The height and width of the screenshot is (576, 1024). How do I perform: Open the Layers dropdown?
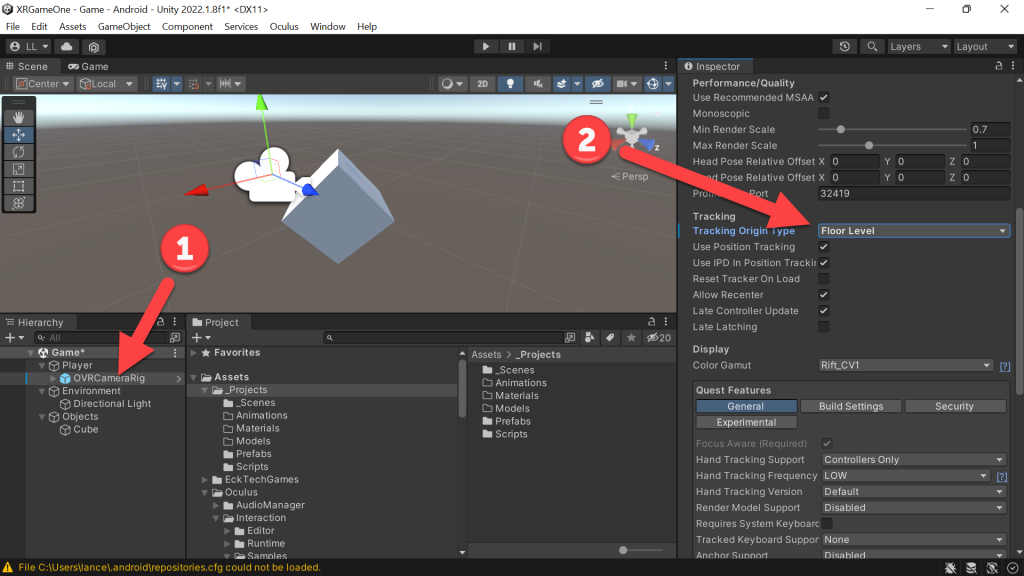pyautogui.click(x=918, y=46)
